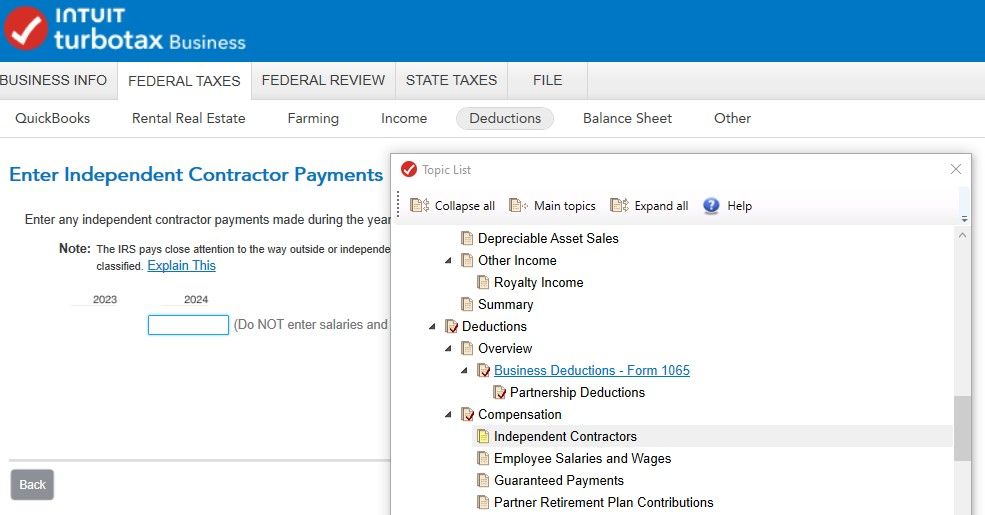Click the Deductions checked page icon
Image resolution: width=985 pixels, height=515 pixels.
[x=451, y=327]
